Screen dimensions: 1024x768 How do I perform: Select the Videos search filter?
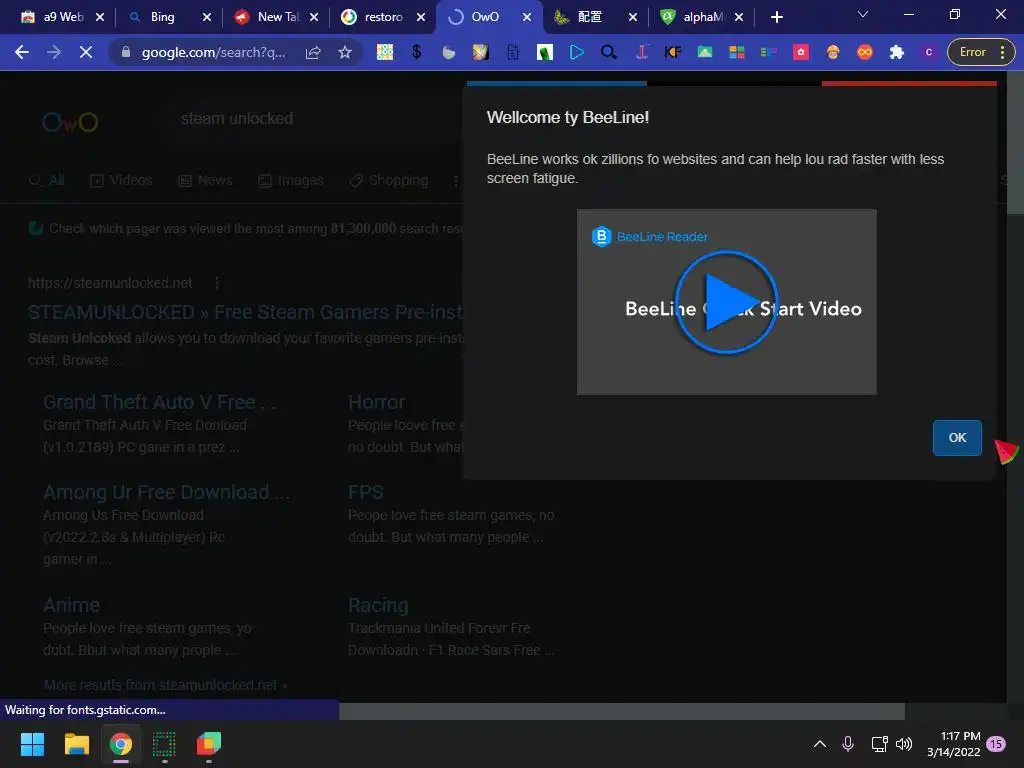click(x=121, y=180)
